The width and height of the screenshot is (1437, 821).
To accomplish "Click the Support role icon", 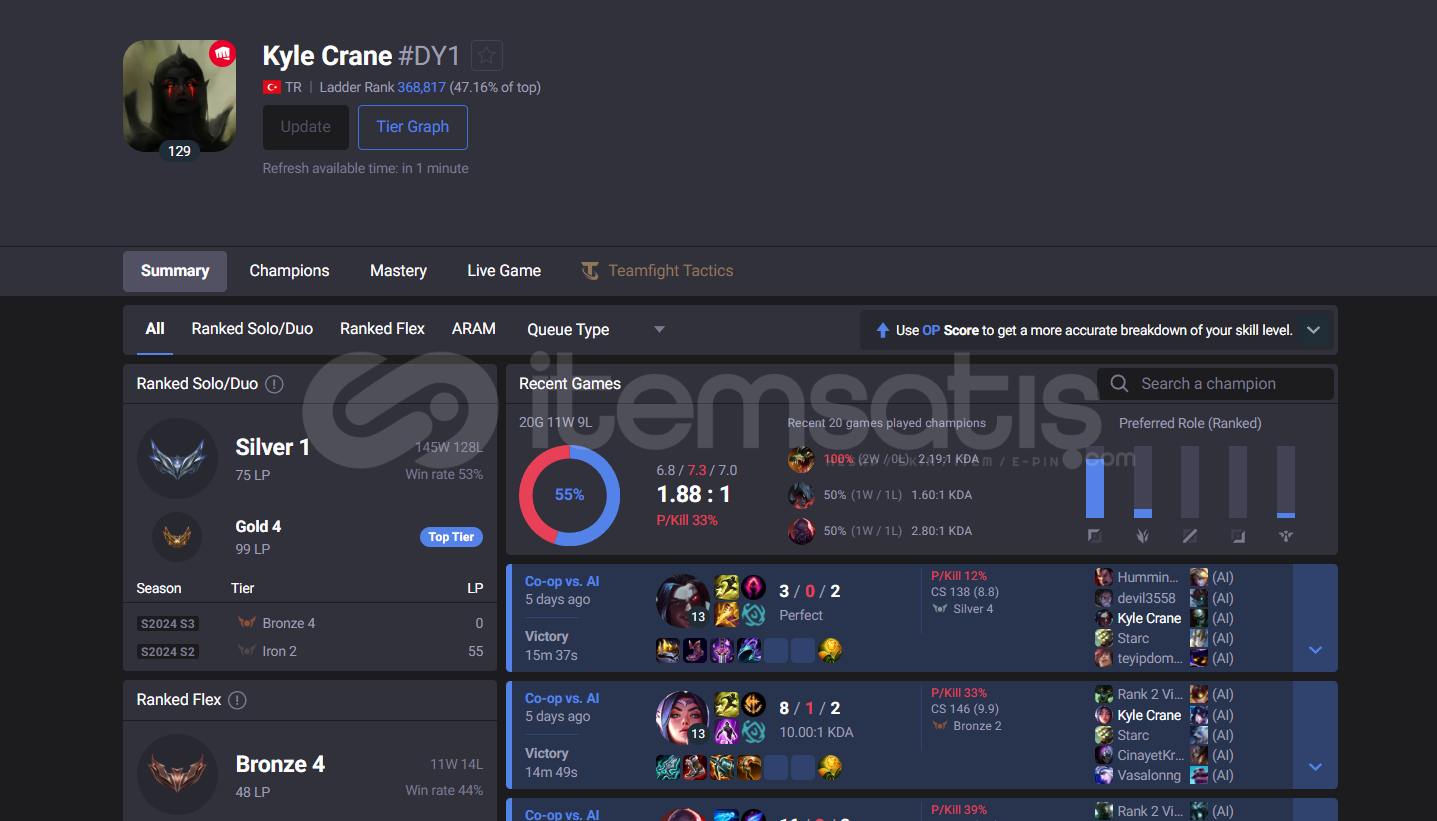I will [x=1286, y=536].
